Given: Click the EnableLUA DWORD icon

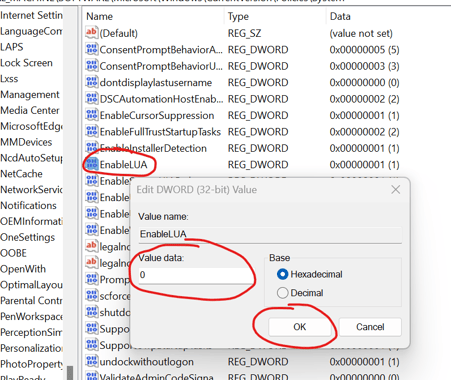Looking at the screenshot, I should click(x=91, y=164).
